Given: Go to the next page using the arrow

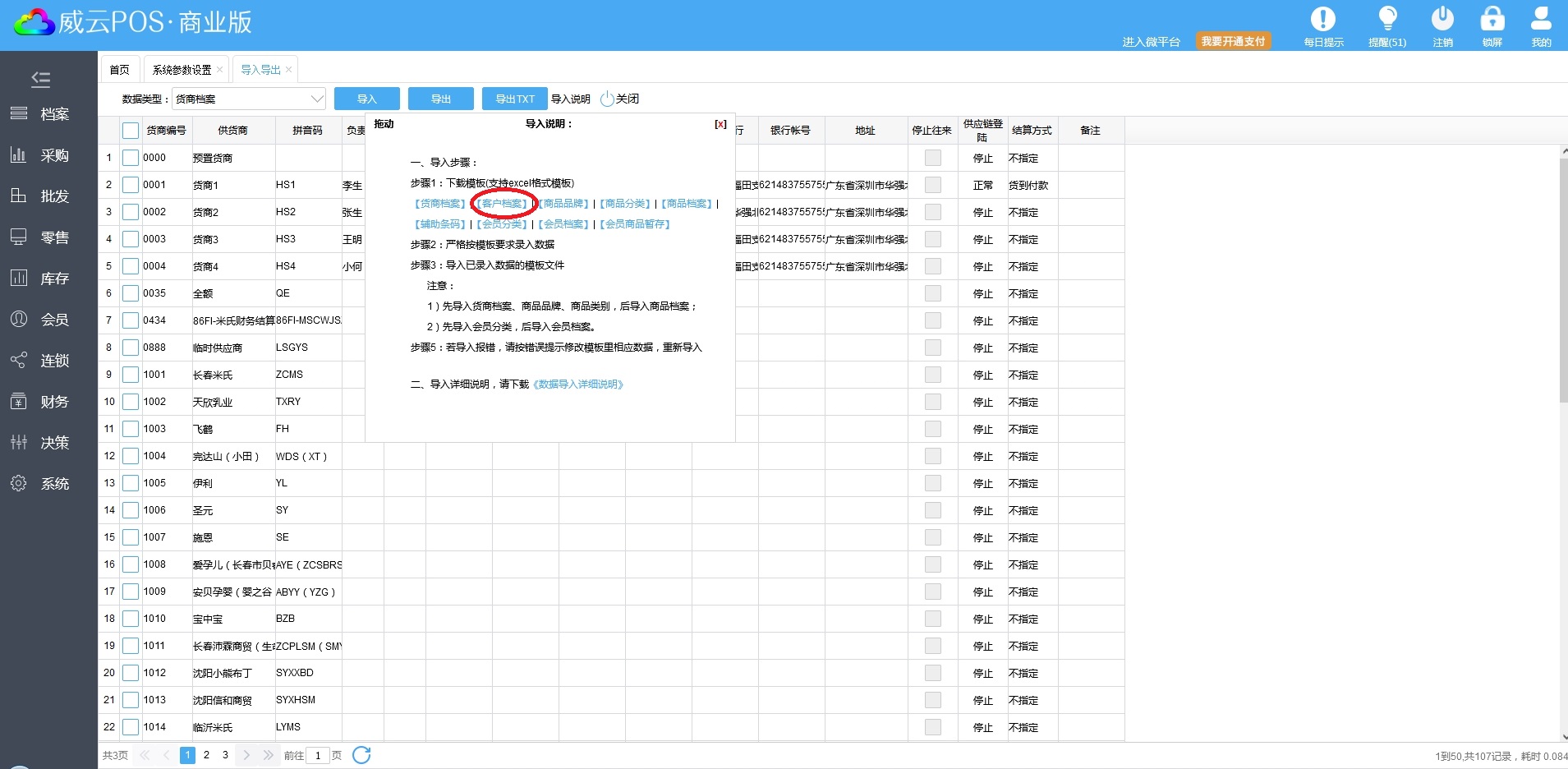Looking at the screenshot, I should pos(246,755).
